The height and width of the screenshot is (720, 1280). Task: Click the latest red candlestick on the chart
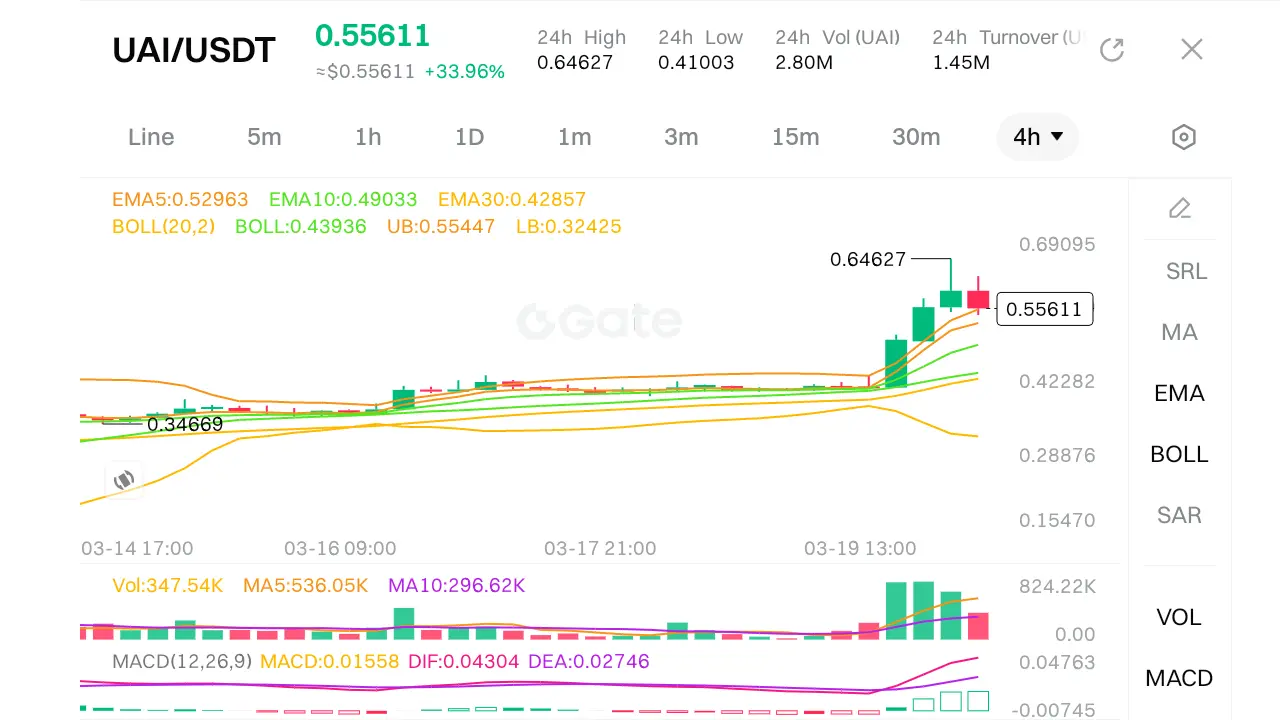(978, 299)
